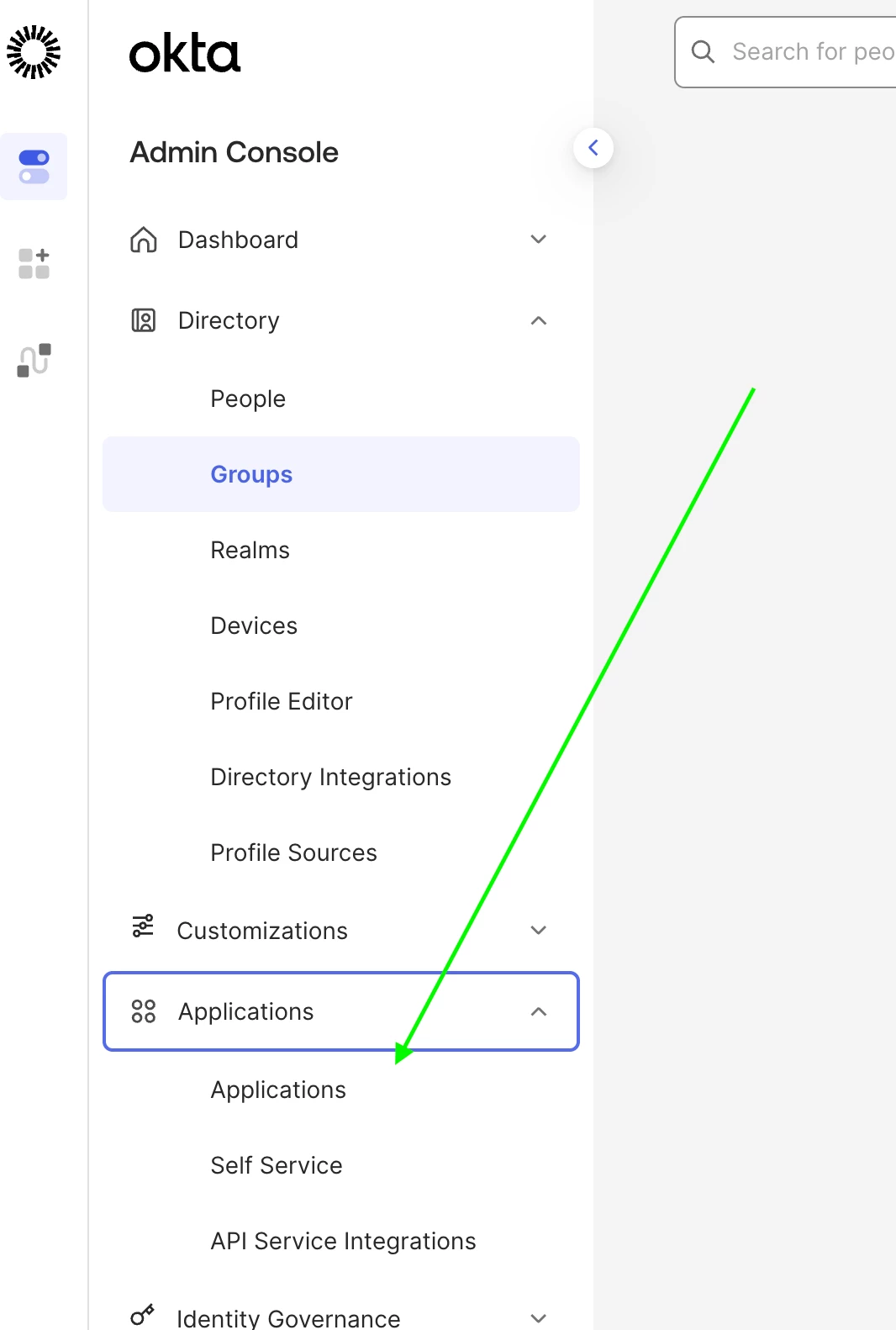Click the Dashboard home icon
896x1330 pixels.
(x=144, y=240)
